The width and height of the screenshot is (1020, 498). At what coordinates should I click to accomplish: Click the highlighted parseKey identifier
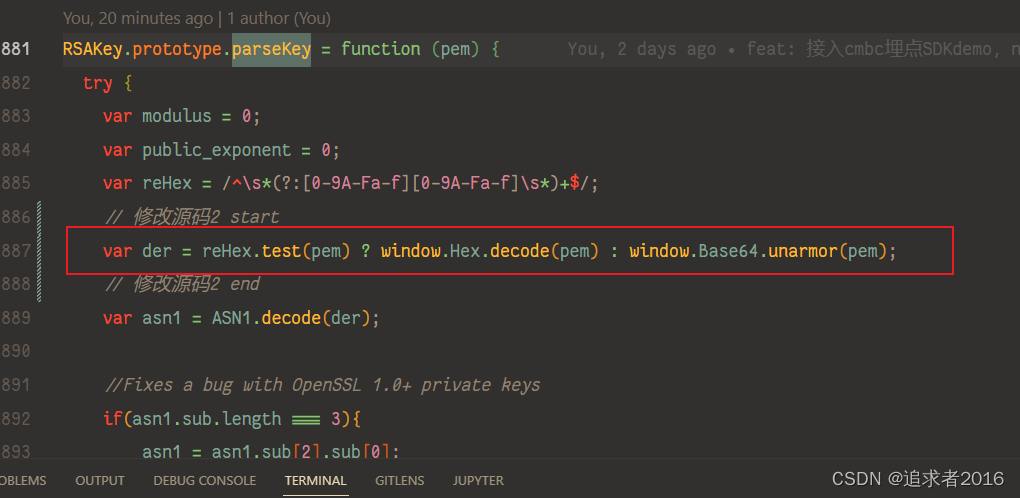[x=271, y=50]
